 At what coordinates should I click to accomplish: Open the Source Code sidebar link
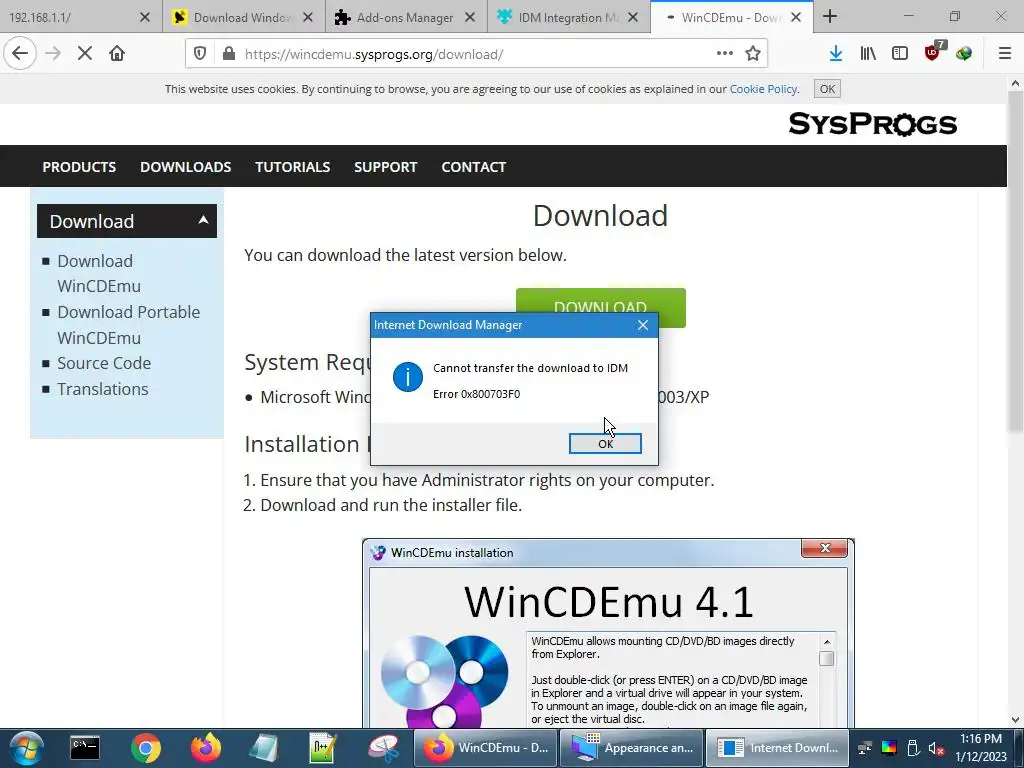tap(104, 363)
